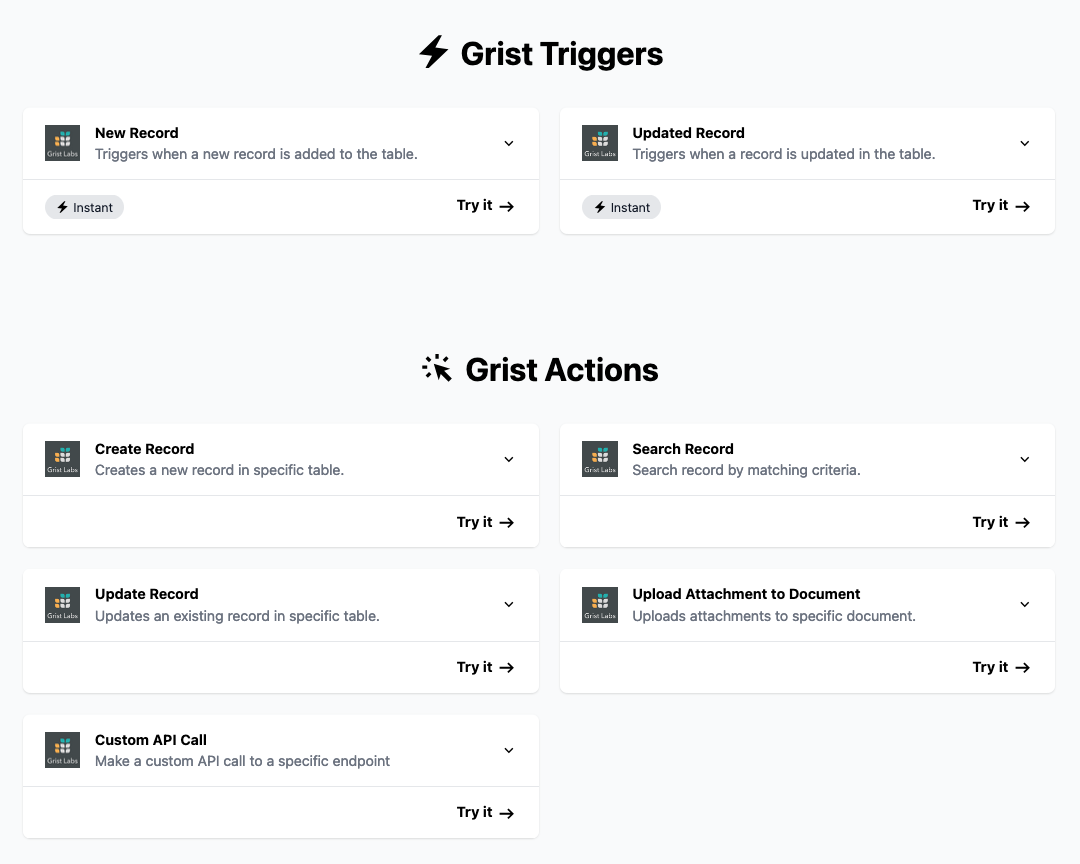Click the Grist Labs icon on New Record trigger

point(61,143)
